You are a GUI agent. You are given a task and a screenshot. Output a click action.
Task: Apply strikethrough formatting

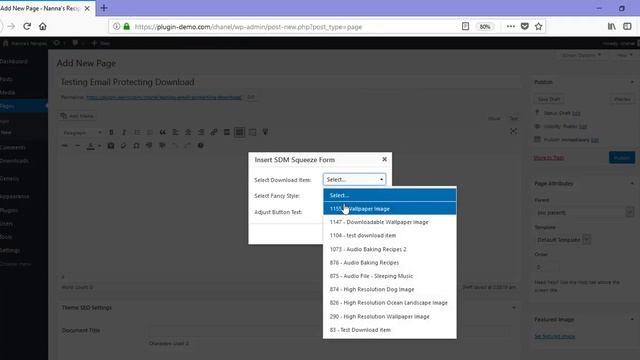65,146
